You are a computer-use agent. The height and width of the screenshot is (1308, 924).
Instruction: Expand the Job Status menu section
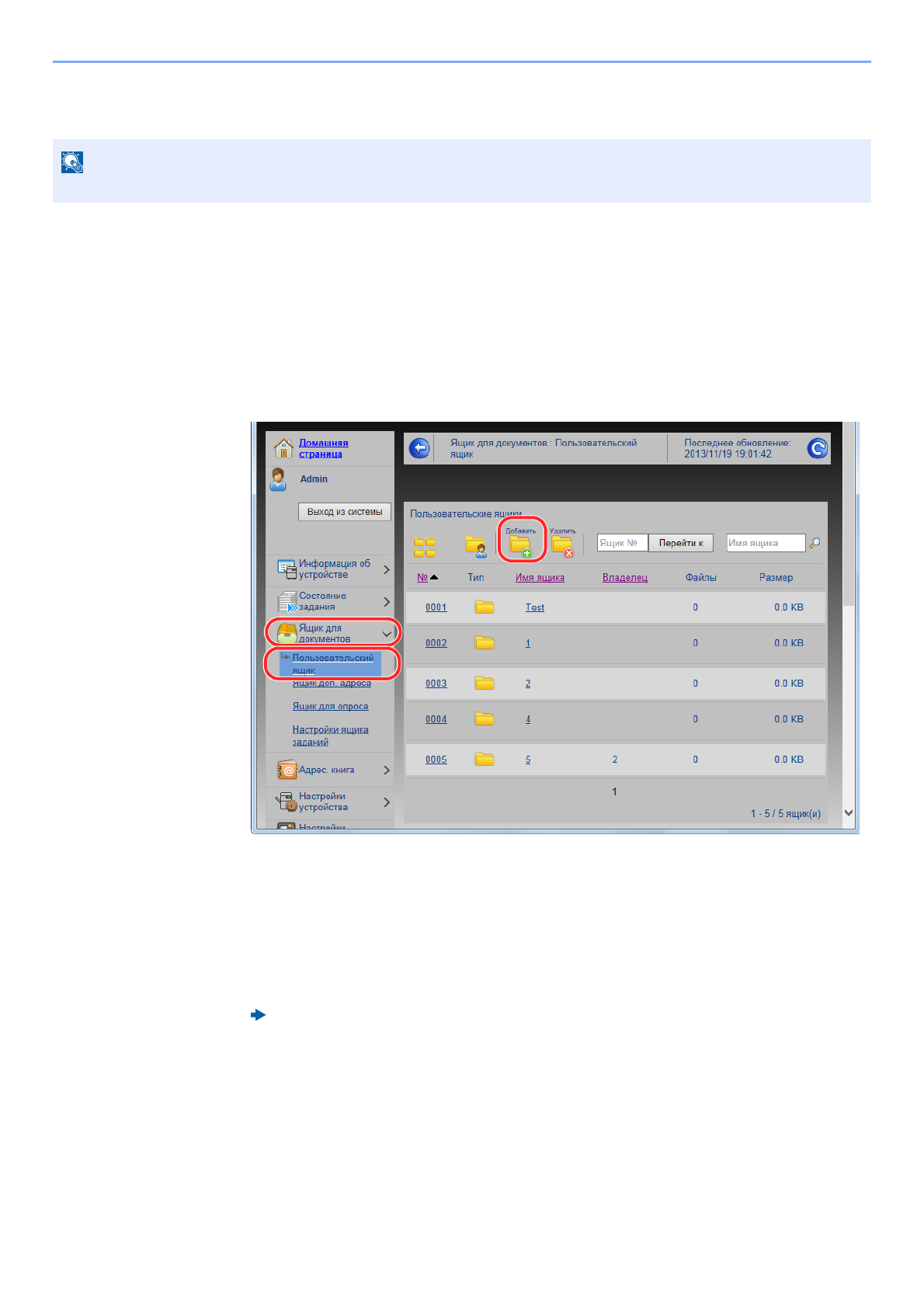click(x=387, y=602)
